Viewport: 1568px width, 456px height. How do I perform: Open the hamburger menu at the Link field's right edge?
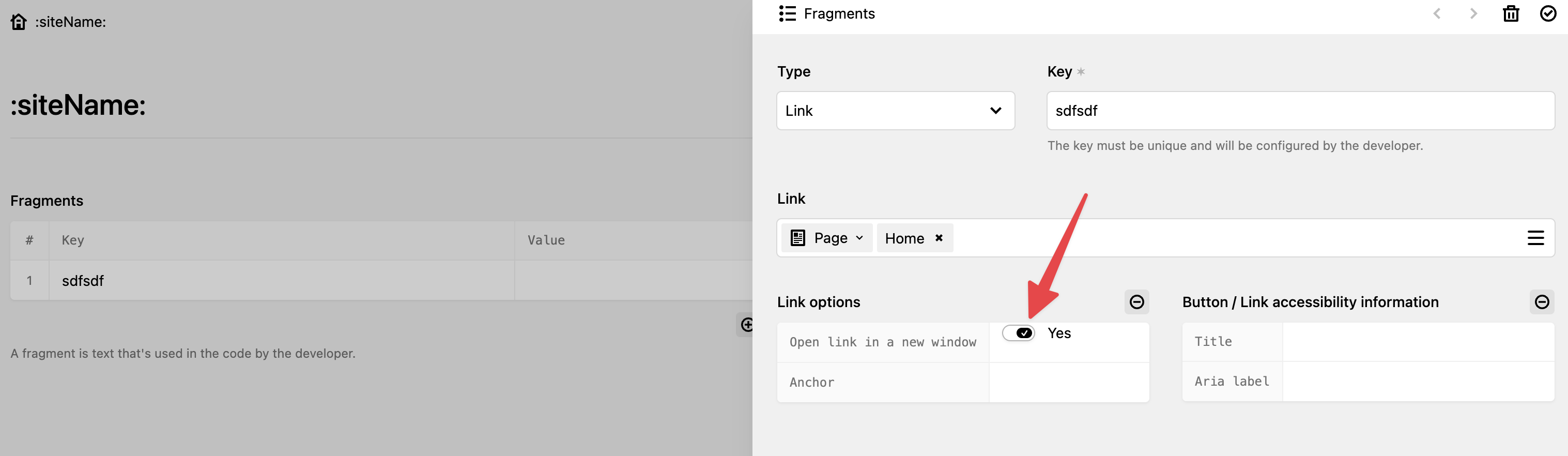pos(1536,238)
